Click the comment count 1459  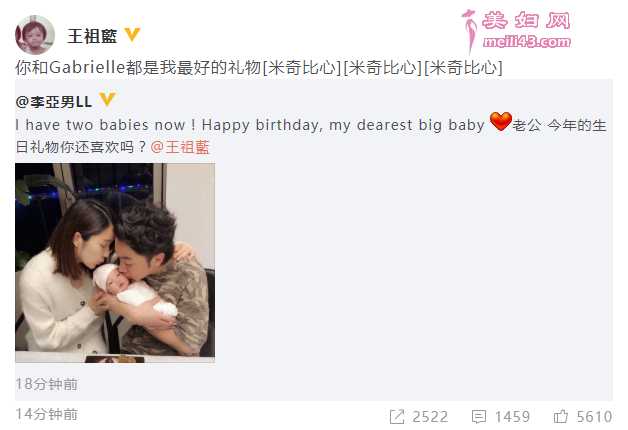tap(512, 417)
